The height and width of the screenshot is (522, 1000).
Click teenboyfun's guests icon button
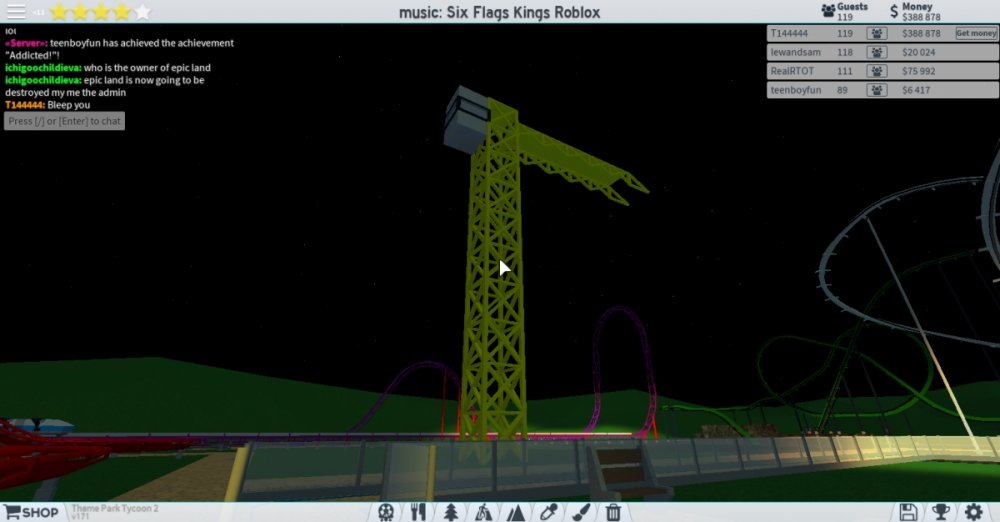point(876,90)
